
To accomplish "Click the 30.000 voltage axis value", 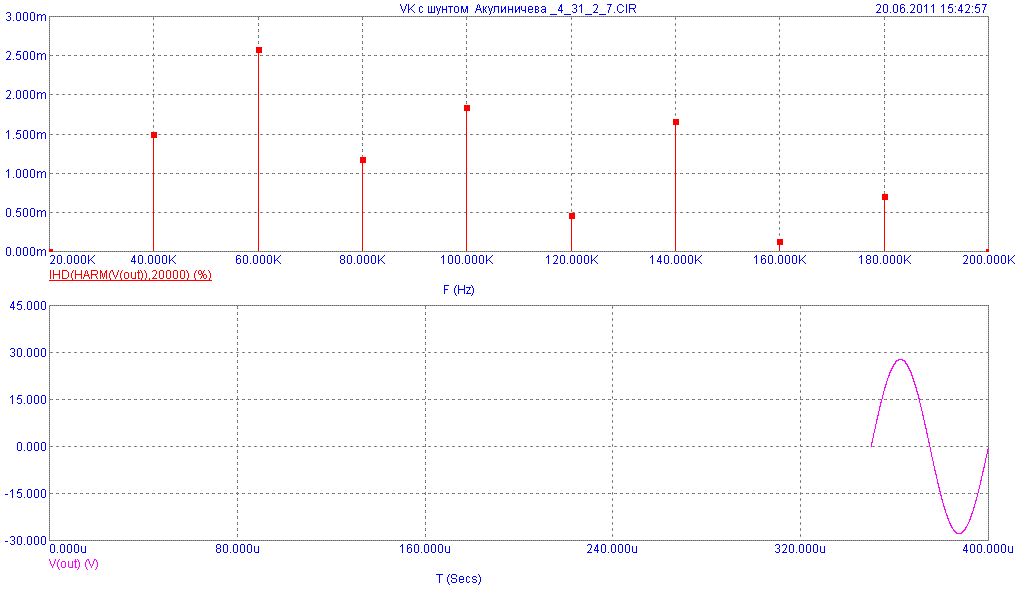I will pyautogui.click(x=27, y=353).
